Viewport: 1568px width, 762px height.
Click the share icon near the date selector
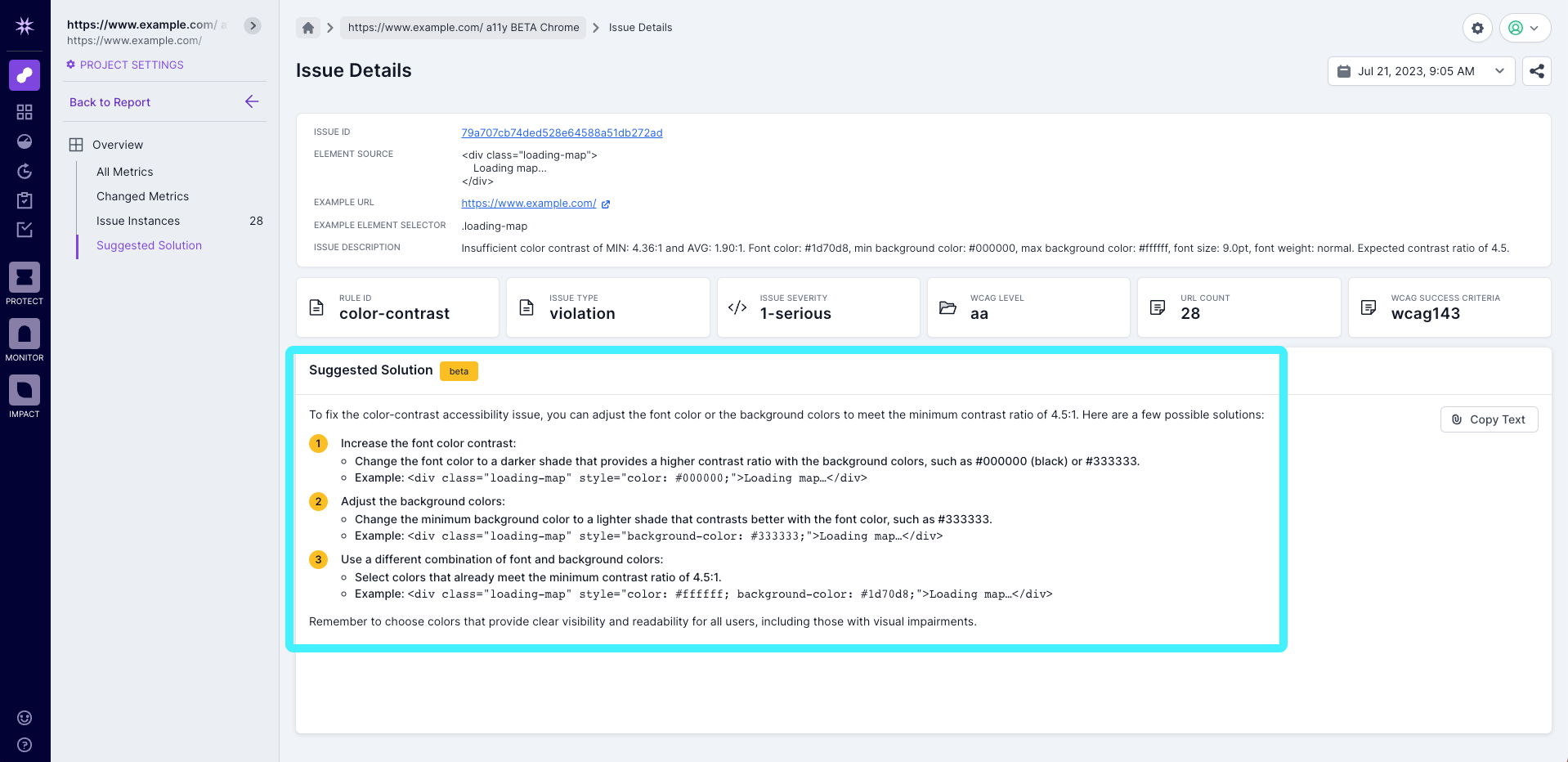(1537, 71)
